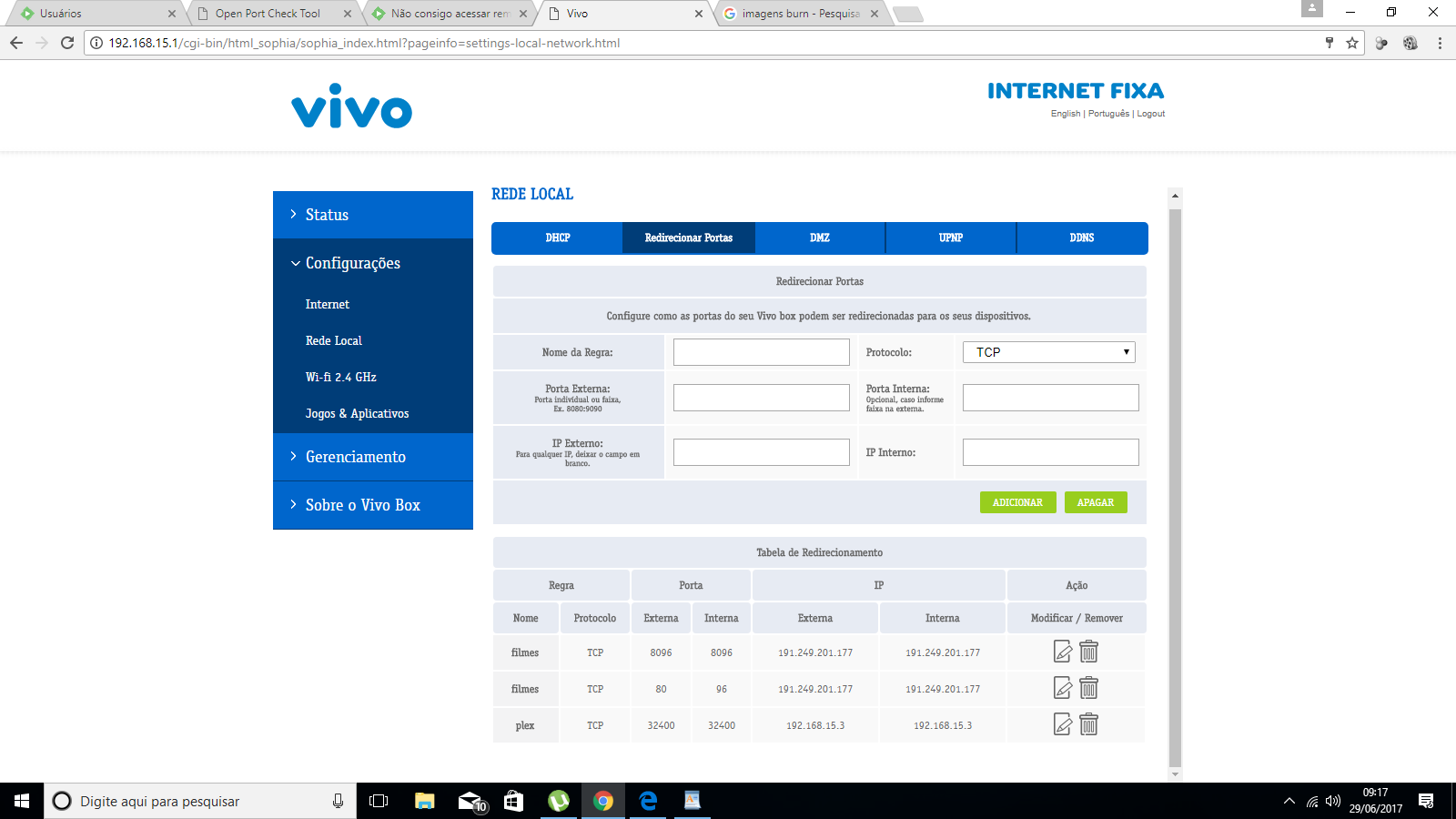
Task: Open Jogos & Aplicativos settings
Action: pyautogui.click(x=358, y=414)
